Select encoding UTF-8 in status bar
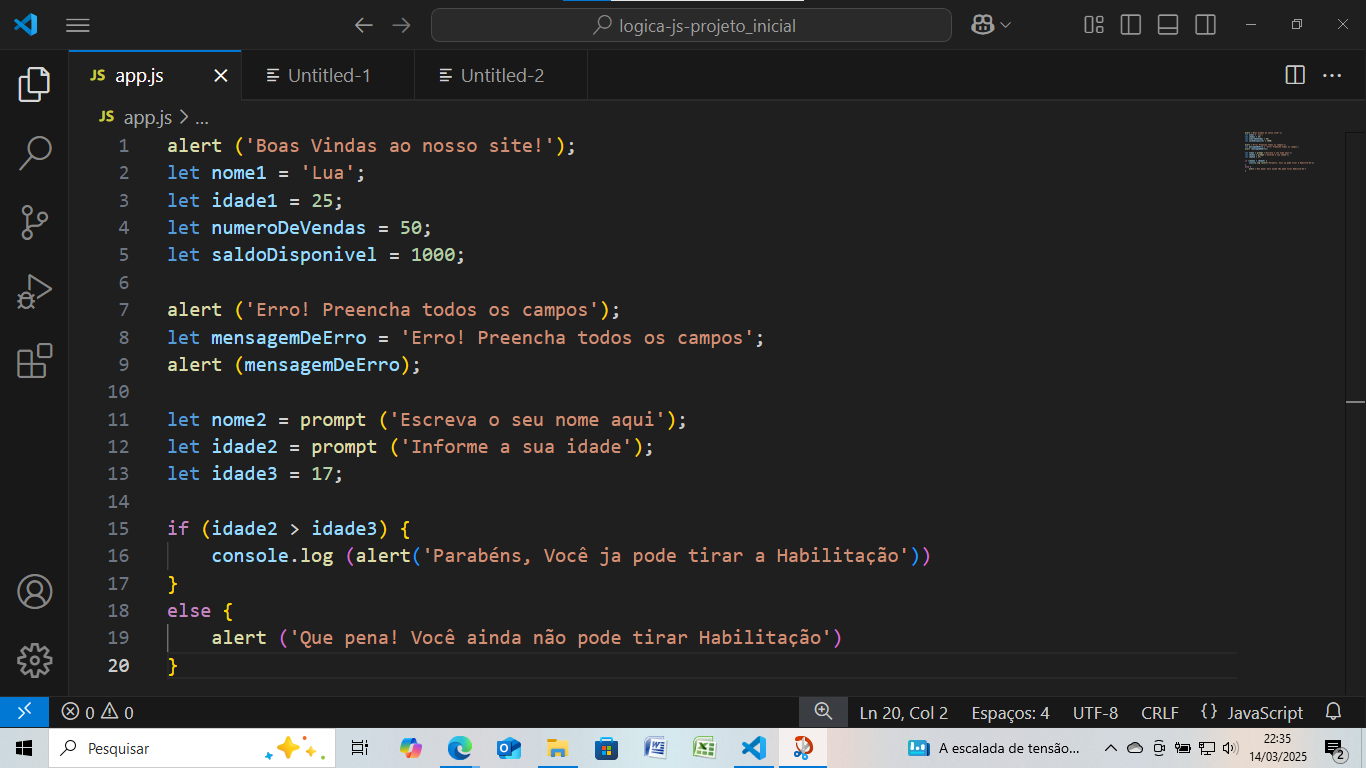Screen dimensions: 1366x768 pyautogui.click(x=1095, y=713)
